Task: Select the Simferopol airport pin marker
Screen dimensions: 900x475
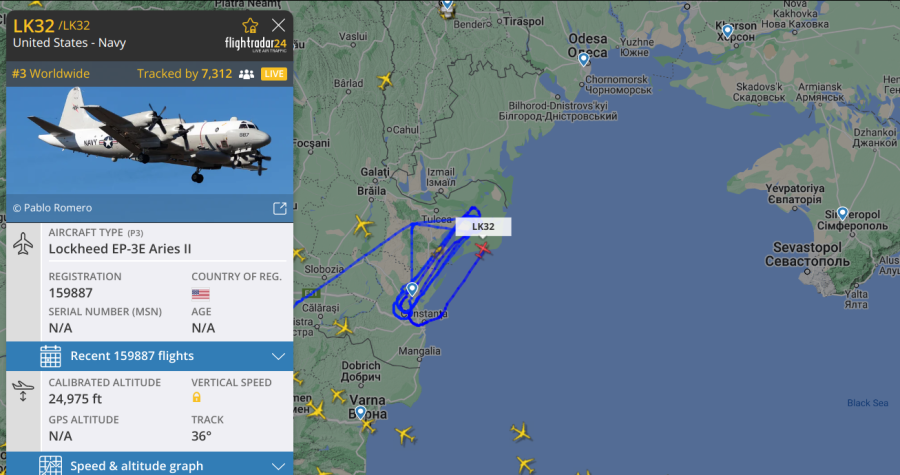Action: click(842, 213)
